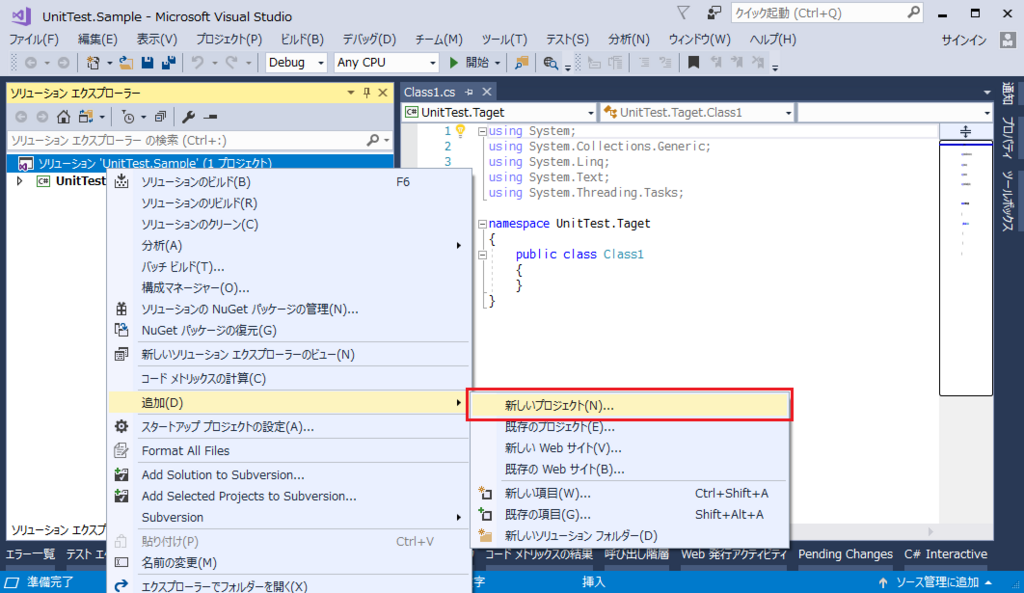
Task: Click the Collapse All icon in Solution Explorer
Action: coord(161,117)
